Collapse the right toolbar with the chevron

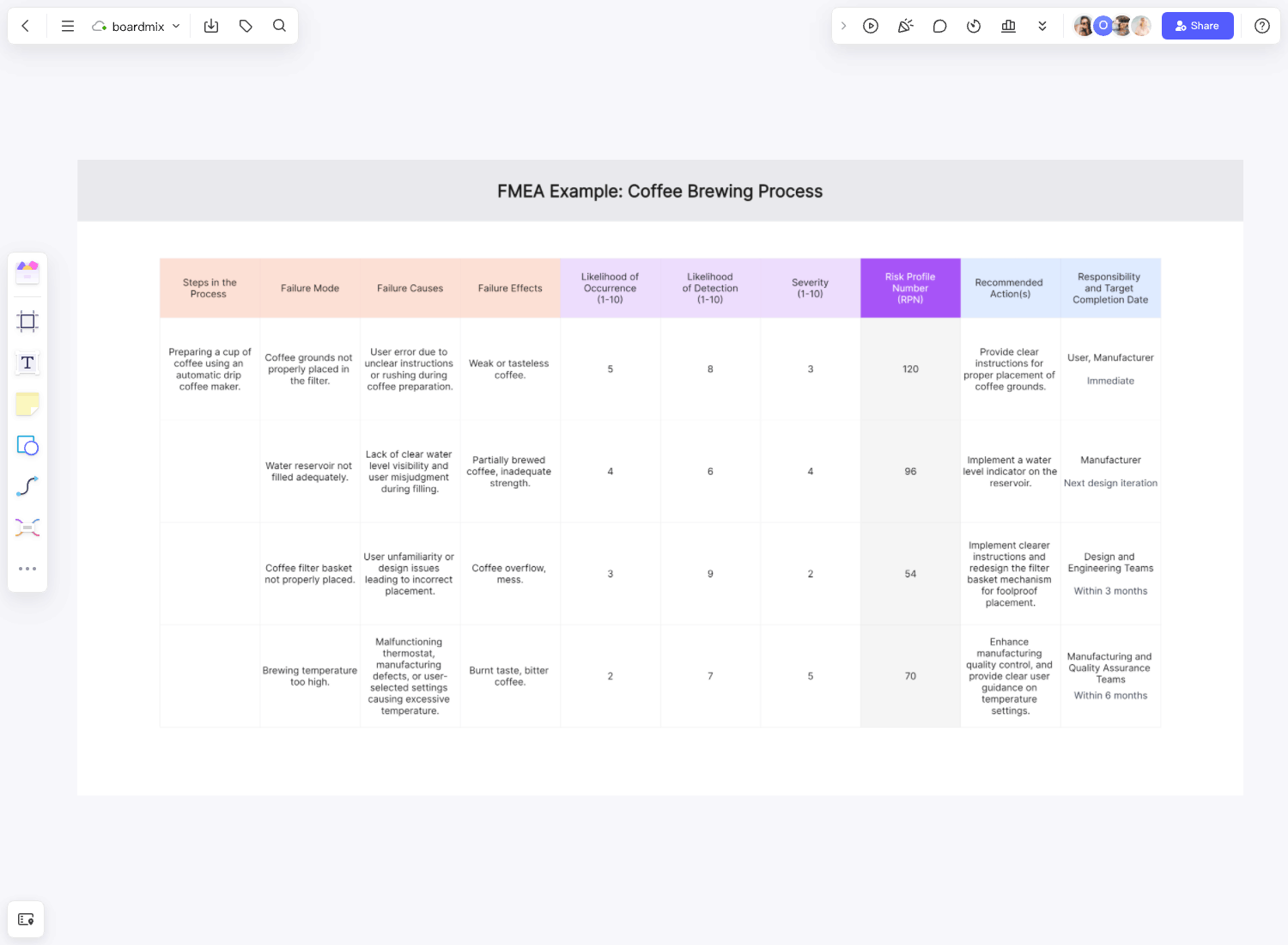pos(843,26)
